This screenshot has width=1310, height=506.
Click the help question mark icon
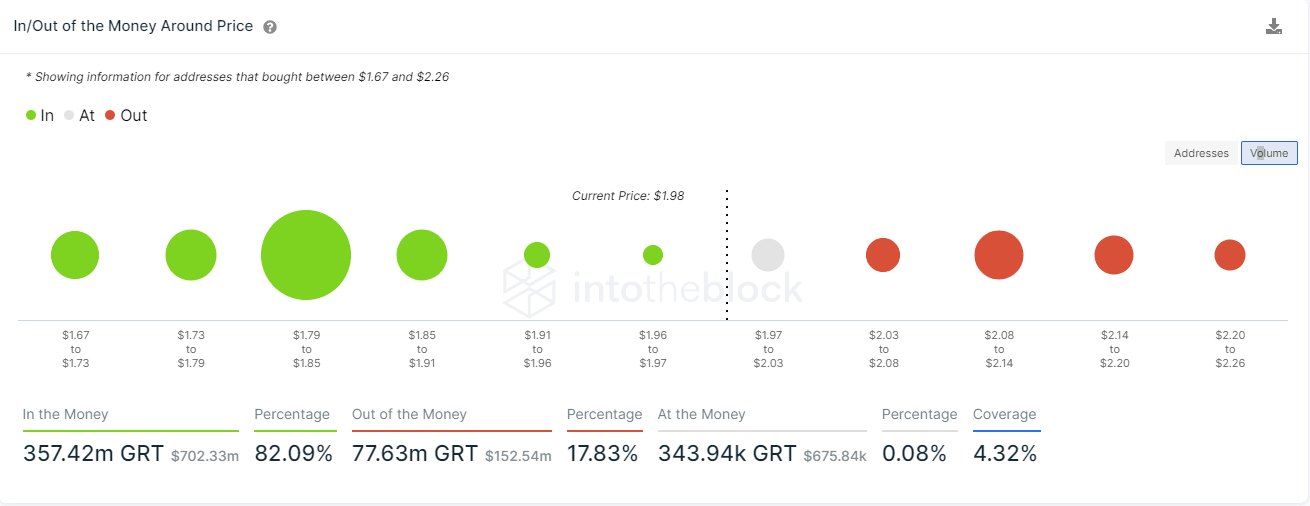pos(270,27)
